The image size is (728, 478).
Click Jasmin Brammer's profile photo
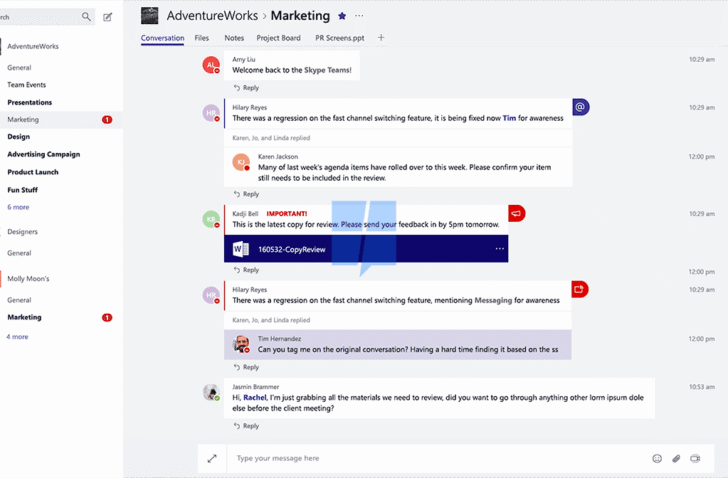(x=211, y=392)
